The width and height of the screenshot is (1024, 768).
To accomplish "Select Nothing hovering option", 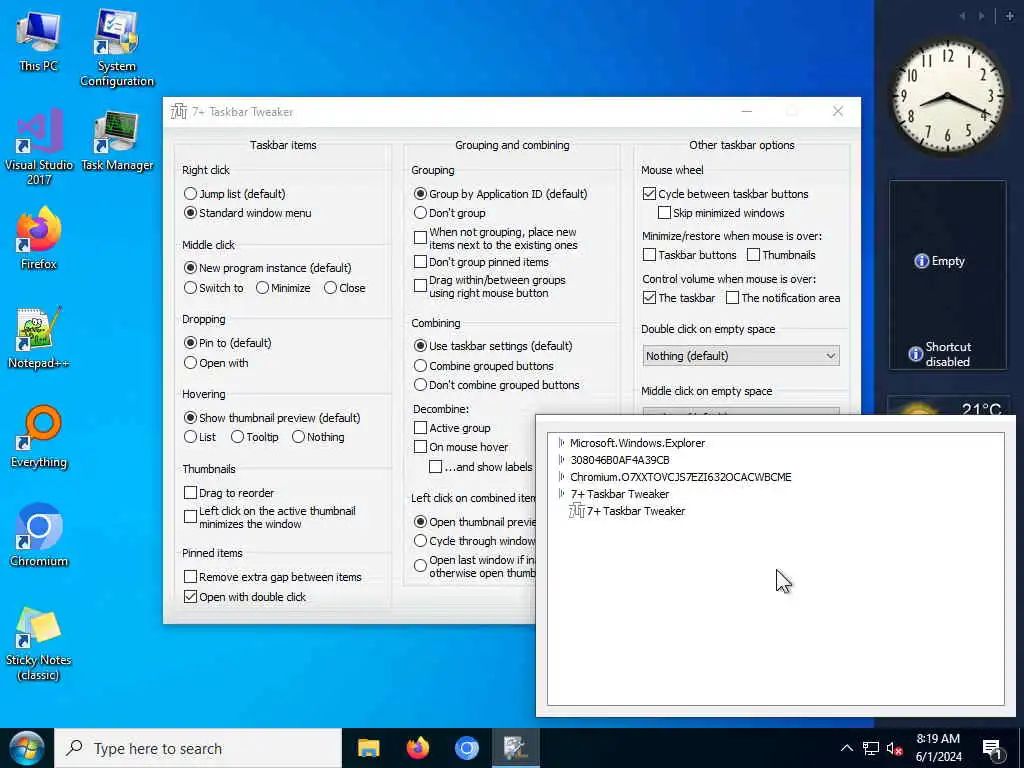I will tap(298, 437).
